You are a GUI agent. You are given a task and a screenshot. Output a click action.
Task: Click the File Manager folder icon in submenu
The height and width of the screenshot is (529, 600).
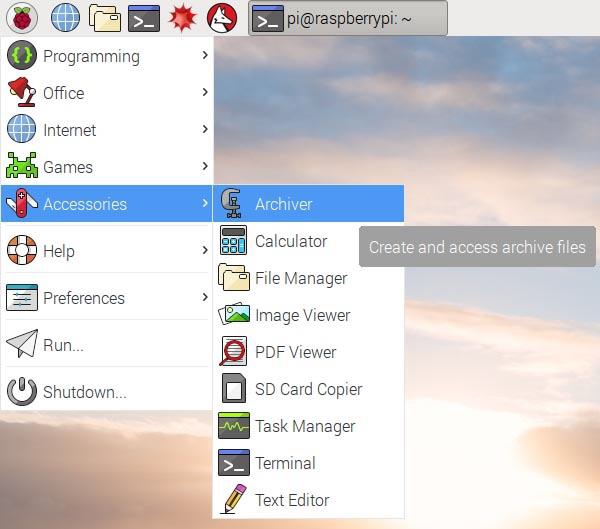(x=233, y=277)
